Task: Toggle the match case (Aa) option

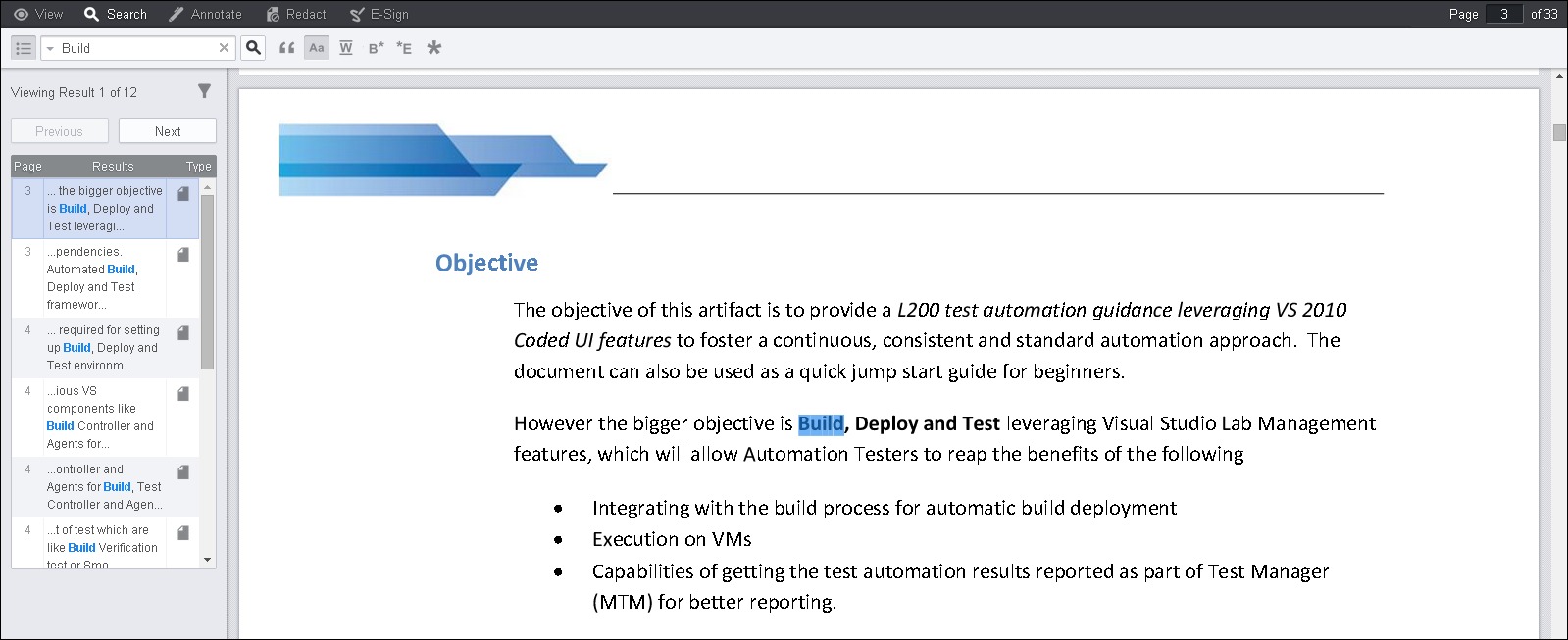Action: point(316,48)
